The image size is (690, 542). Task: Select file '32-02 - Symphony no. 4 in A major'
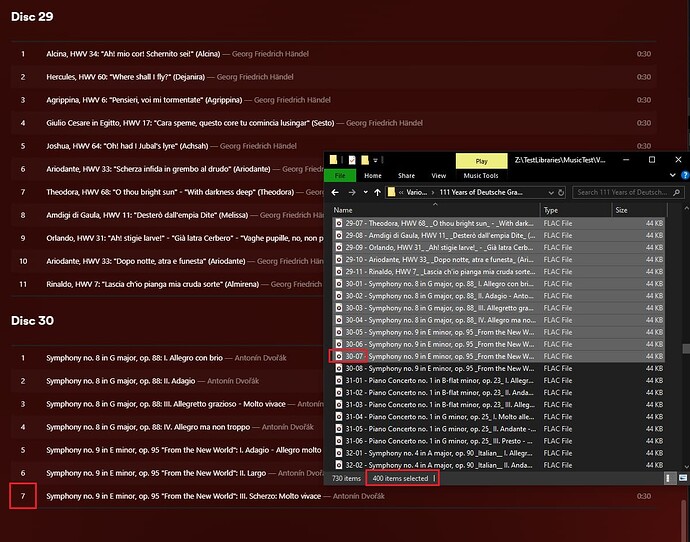(499, 465)
